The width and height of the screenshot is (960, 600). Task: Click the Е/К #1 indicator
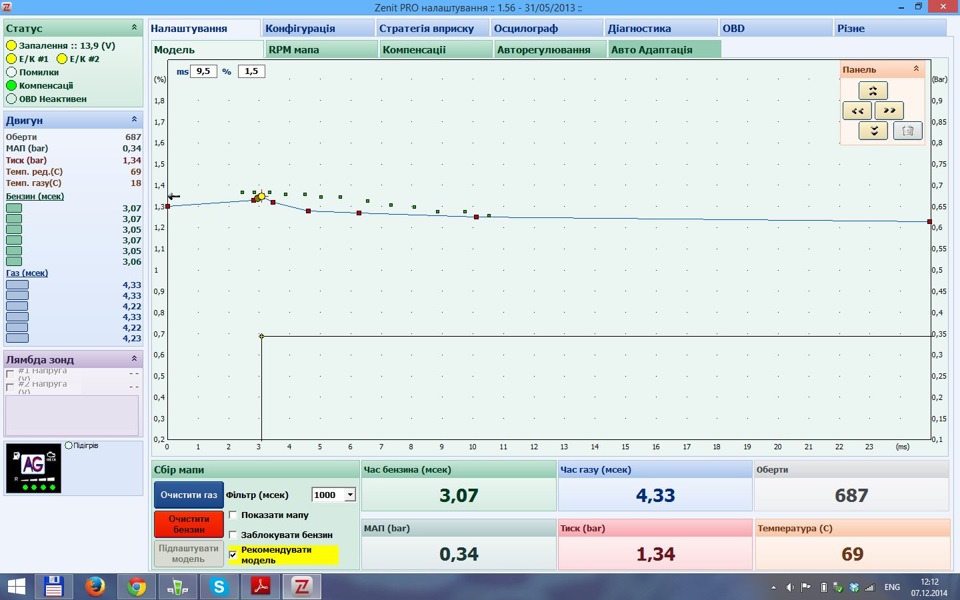click(11, 59)
